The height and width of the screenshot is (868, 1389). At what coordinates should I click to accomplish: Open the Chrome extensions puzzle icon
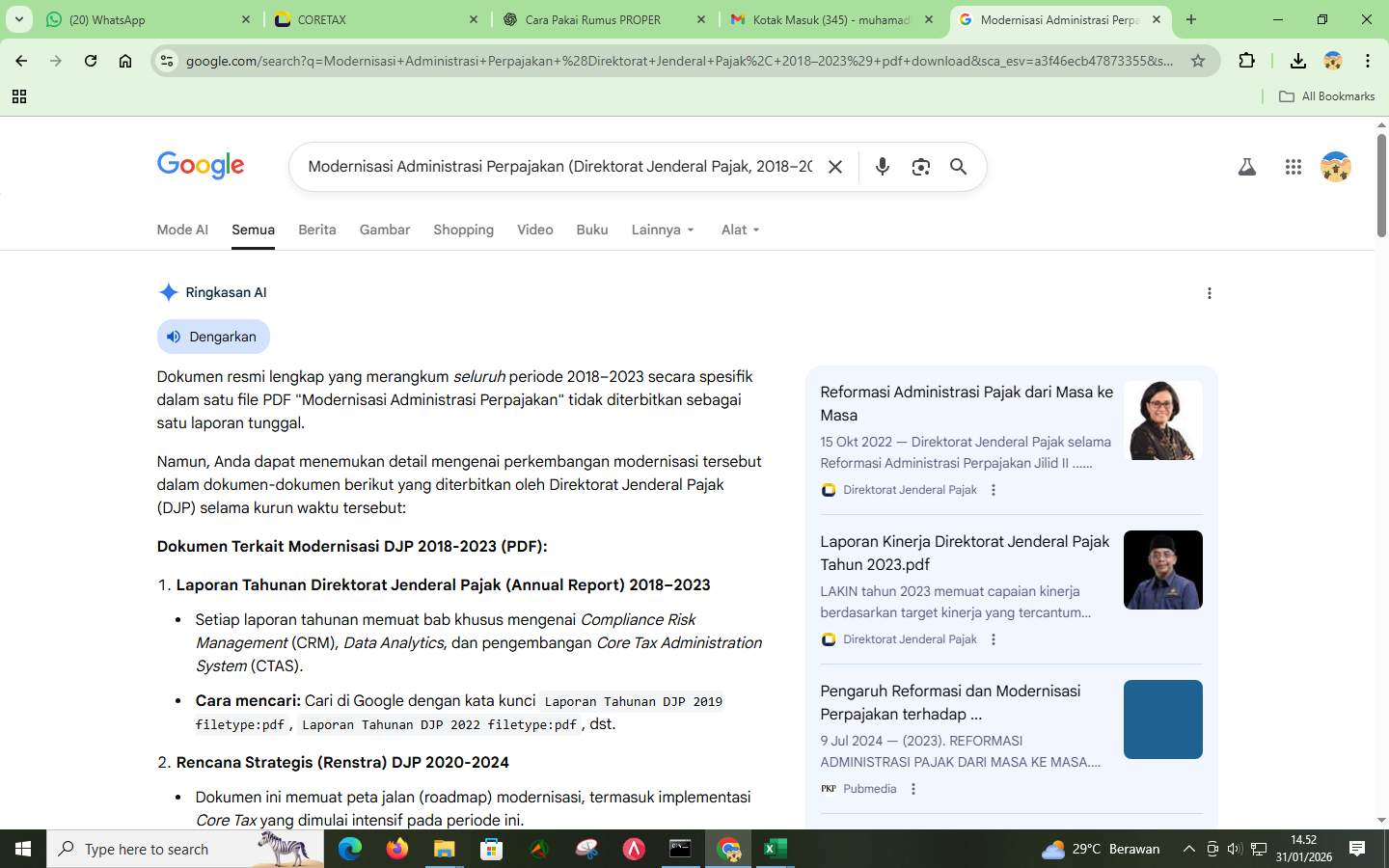pos(1246,60)
